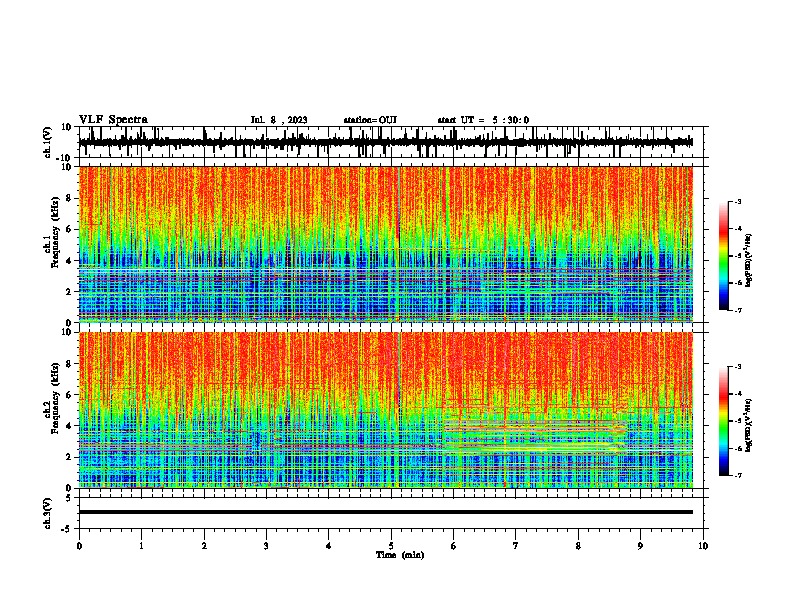Click the ch.1 spectrogram color scale bar
Image resolution: width=792 pixels, height=612 pixels.
pos(724,256)
